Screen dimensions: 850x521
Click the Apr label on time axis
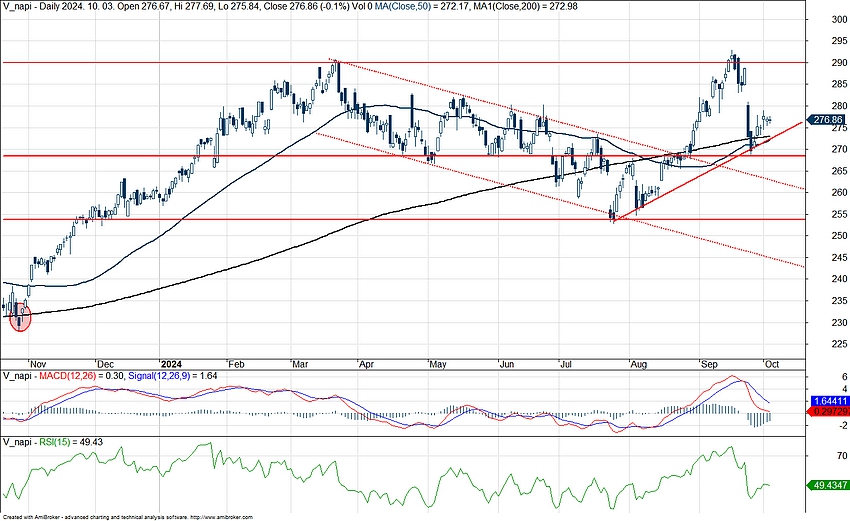(x=366, y=364)
